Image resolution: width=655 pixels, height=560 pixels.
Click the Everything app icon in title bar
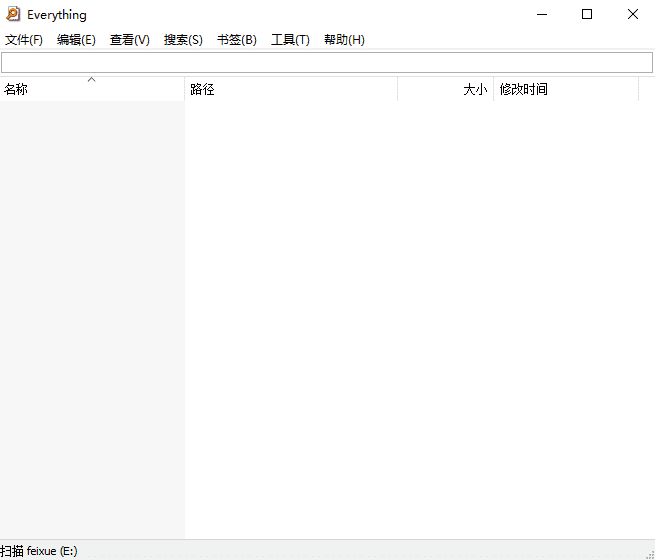(x=13, y=14)
